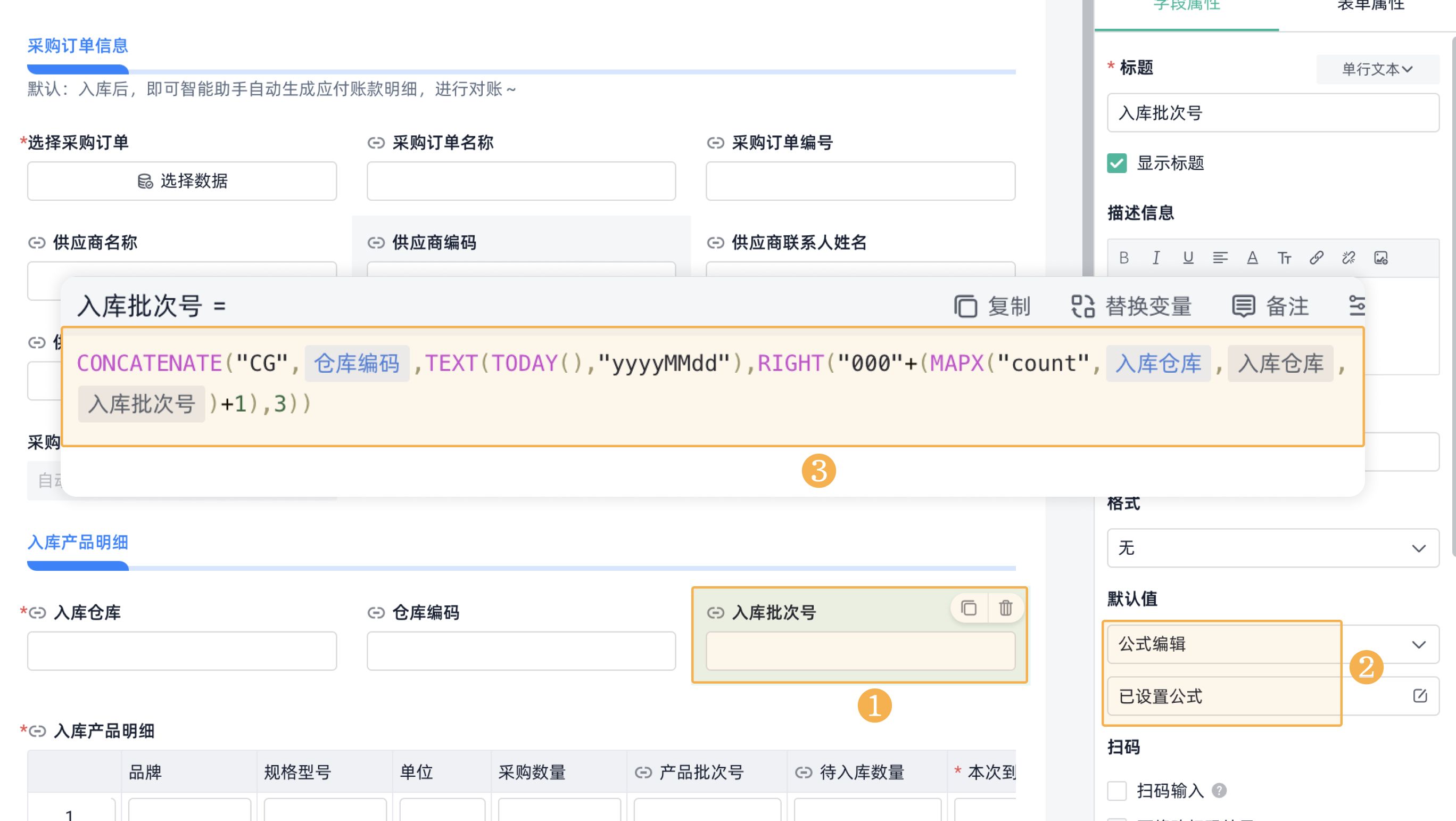Apply italic formatting in description editor
The height and width of the screenshot is (821, 1456).
1156,257
